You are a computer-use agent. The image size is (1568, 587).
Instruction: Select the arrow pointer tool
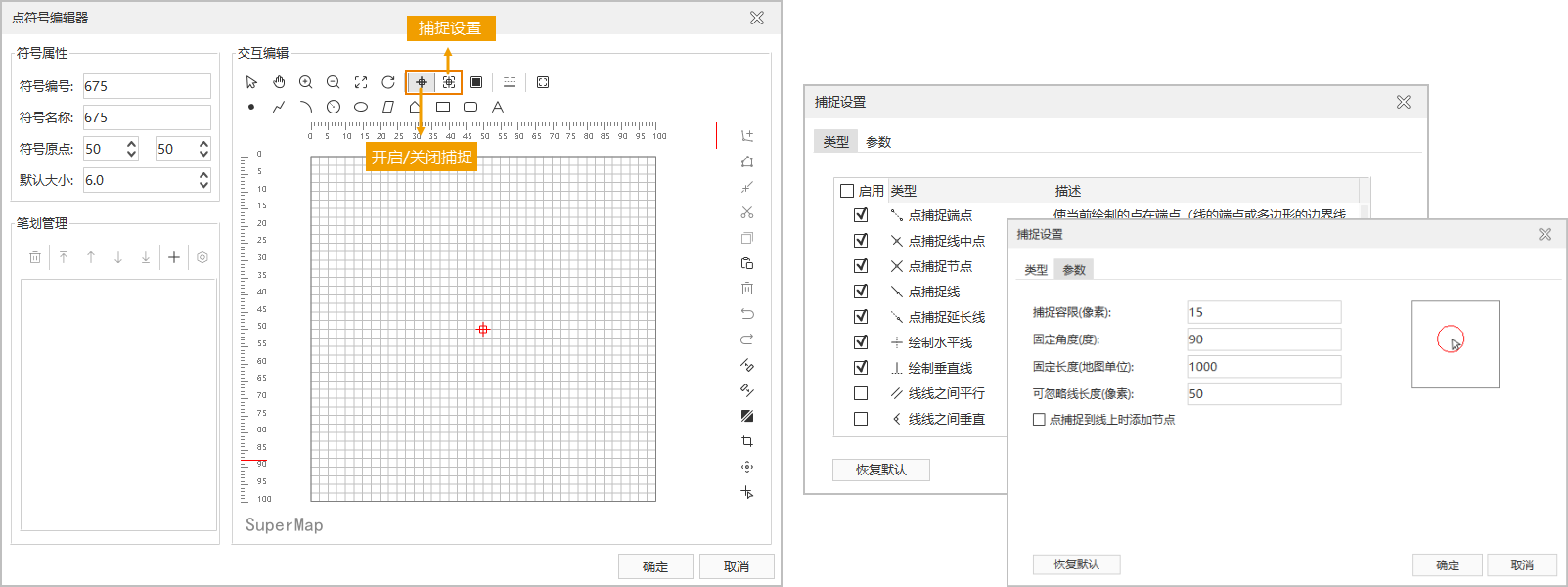click(251, 82)
